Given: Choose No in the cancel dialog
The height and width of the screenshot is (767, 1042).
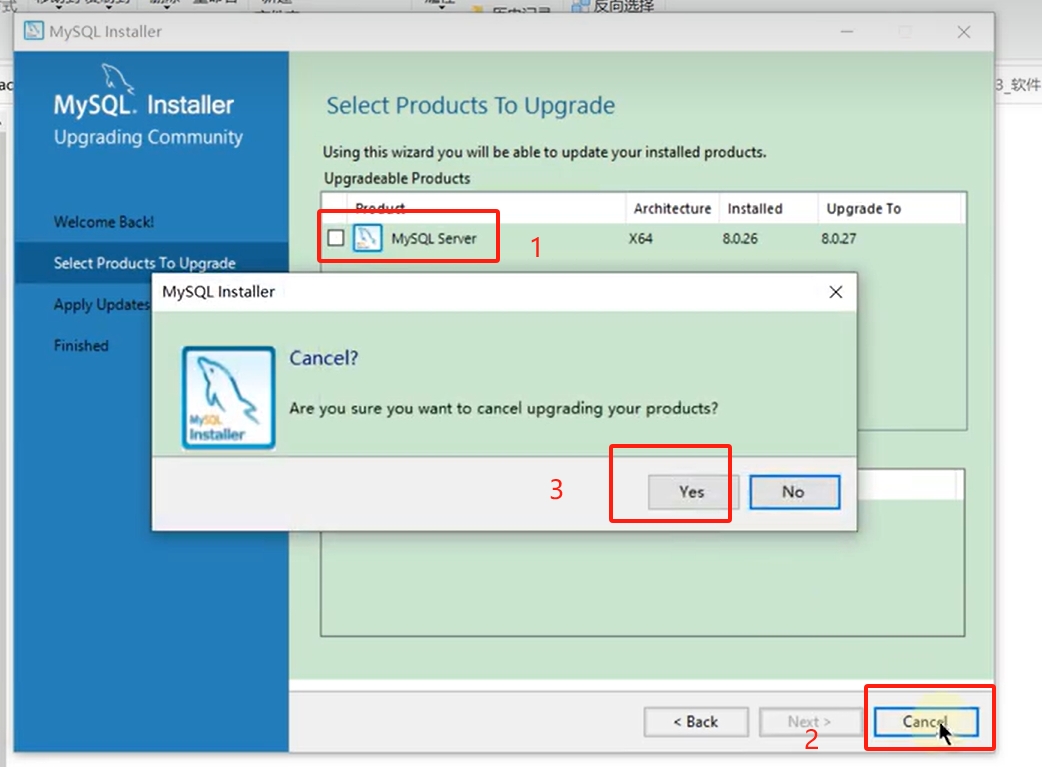Looking at the screenshot, I should [795, 492].
